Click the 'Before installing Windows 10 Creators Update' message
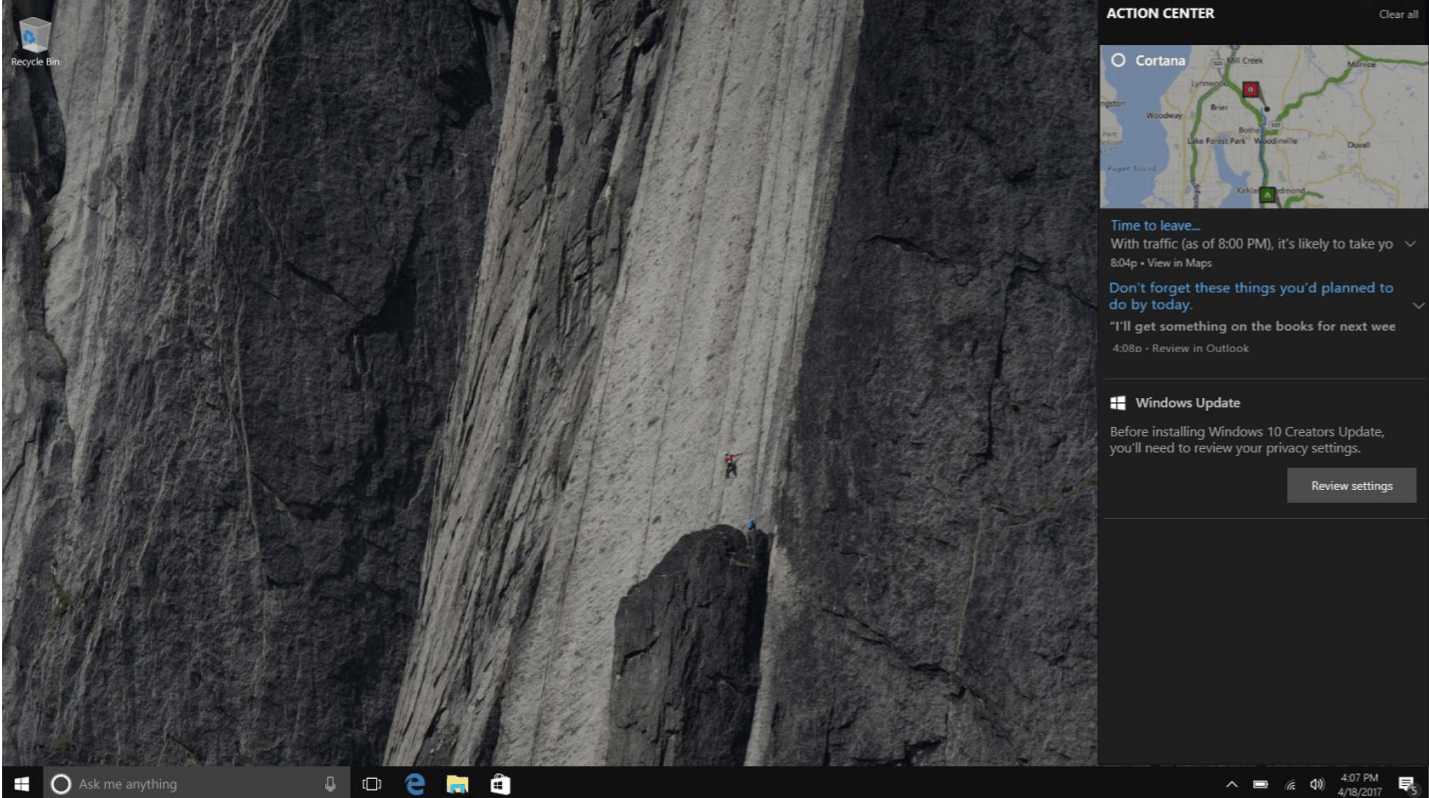 coord(1247,440)
